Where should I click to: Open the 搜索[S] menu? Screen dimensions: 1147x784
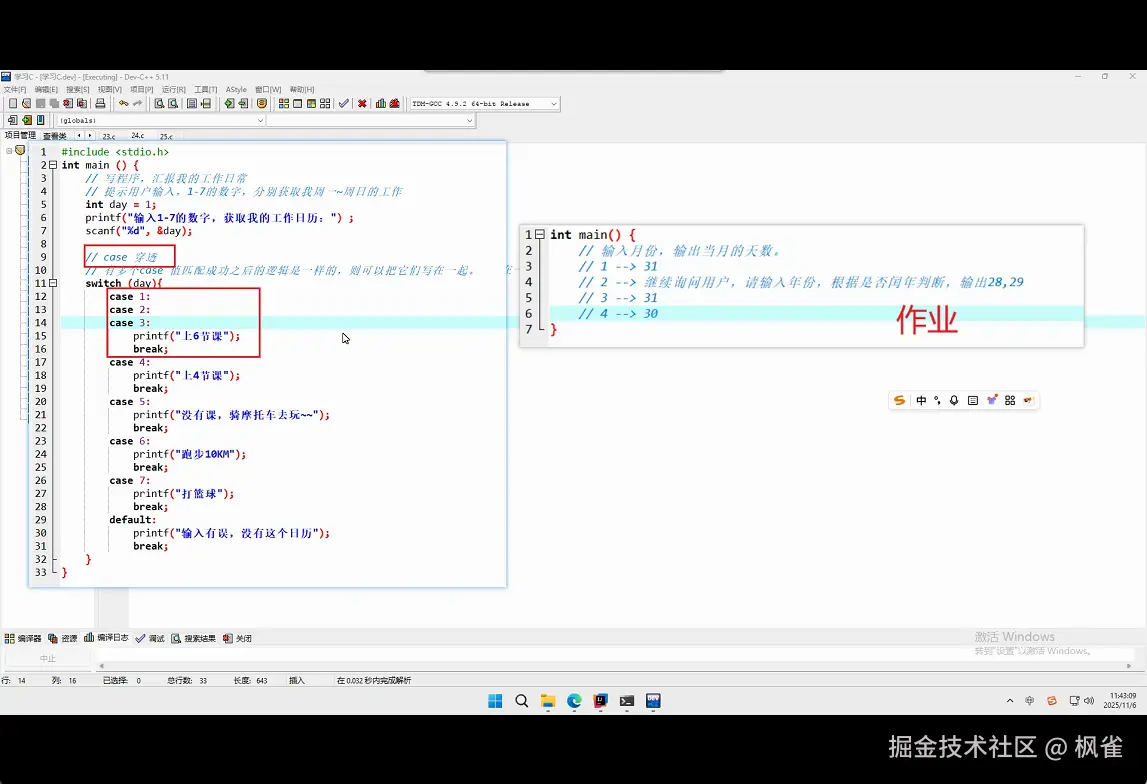[78, 89]
